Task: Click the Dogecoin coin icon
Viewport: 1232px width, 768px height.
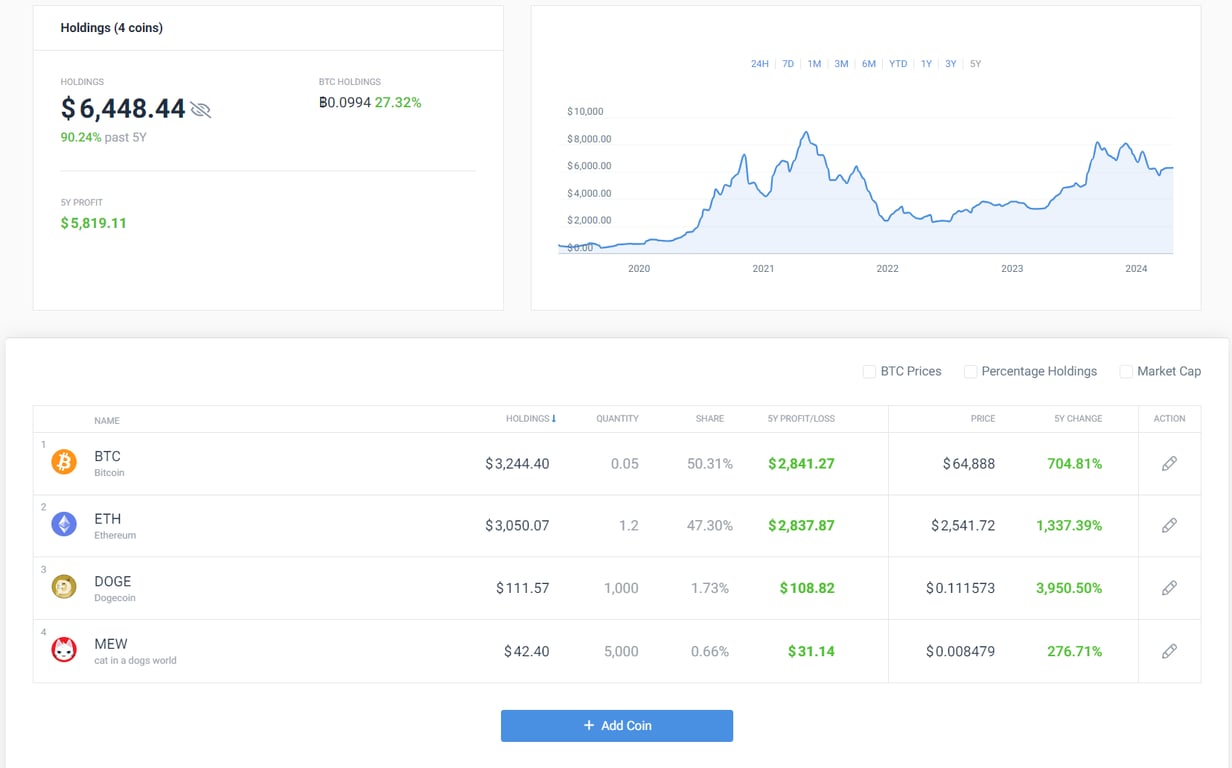Action: point(64,587)
